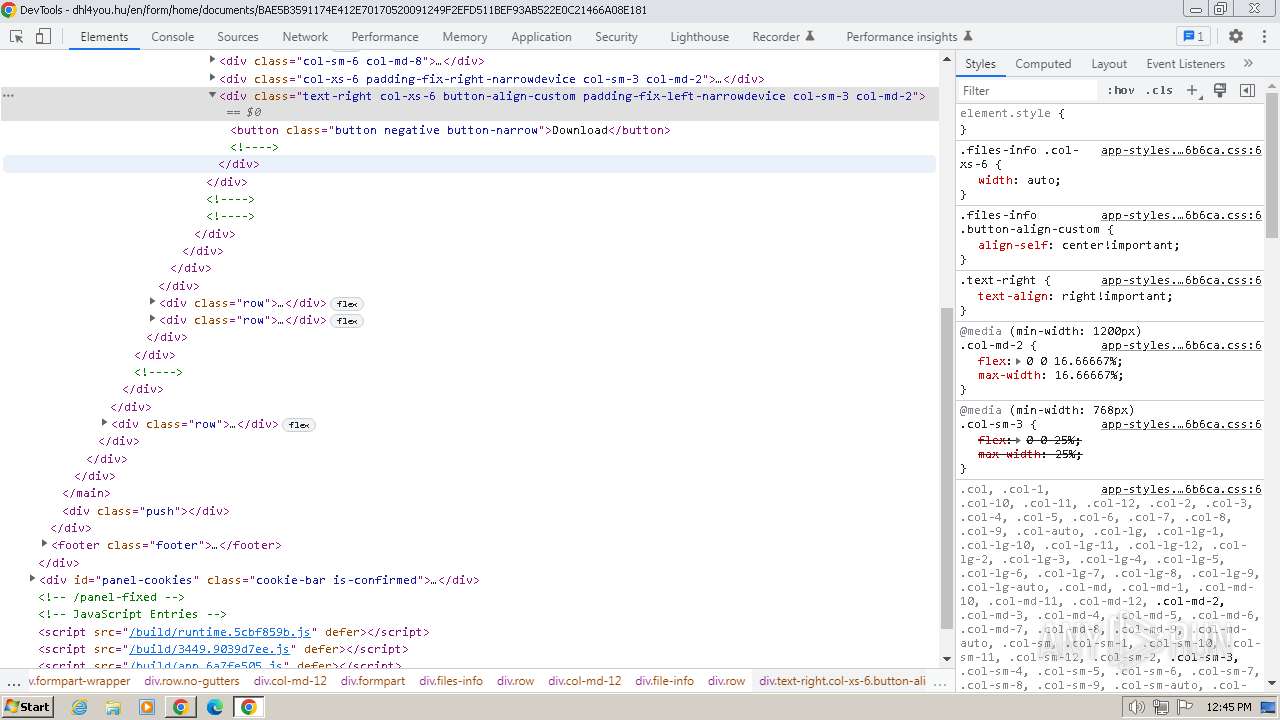The width and height of the screenshot is (1280, 720).
Task: Switch to first Chrome taskbar window
Action: 181,706
